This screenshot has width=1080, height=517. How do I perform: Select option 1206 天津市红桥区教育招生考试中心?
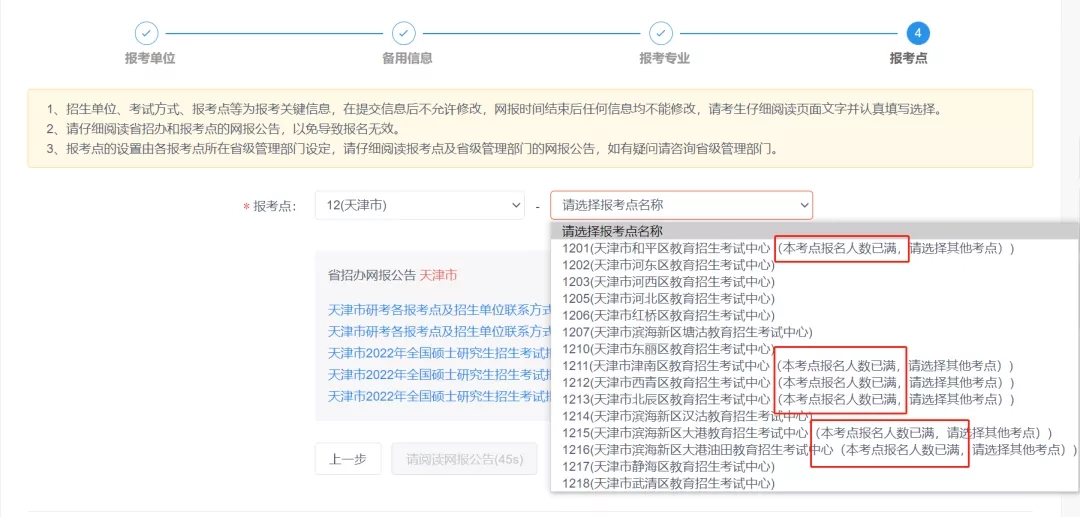pos(815,315)
